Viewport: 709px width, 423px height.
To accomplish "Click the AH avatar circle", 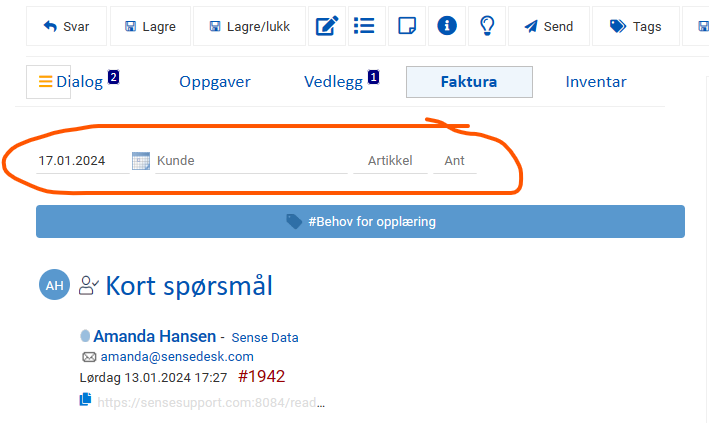I will (54, 285).
